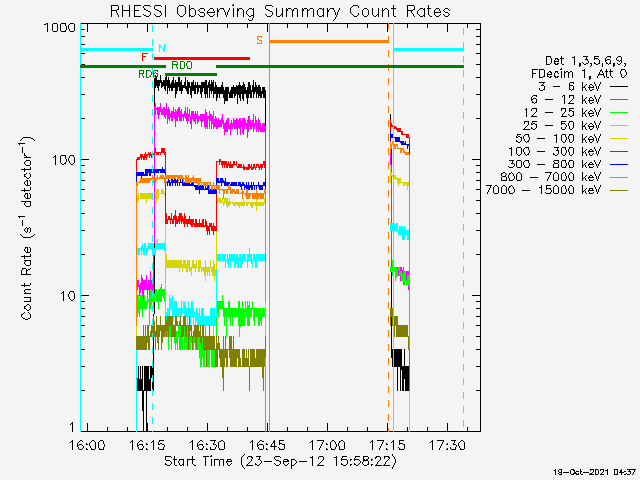Click the short green bar beside RD6
This screenshot has width=640, height=480.
(191, 75)
